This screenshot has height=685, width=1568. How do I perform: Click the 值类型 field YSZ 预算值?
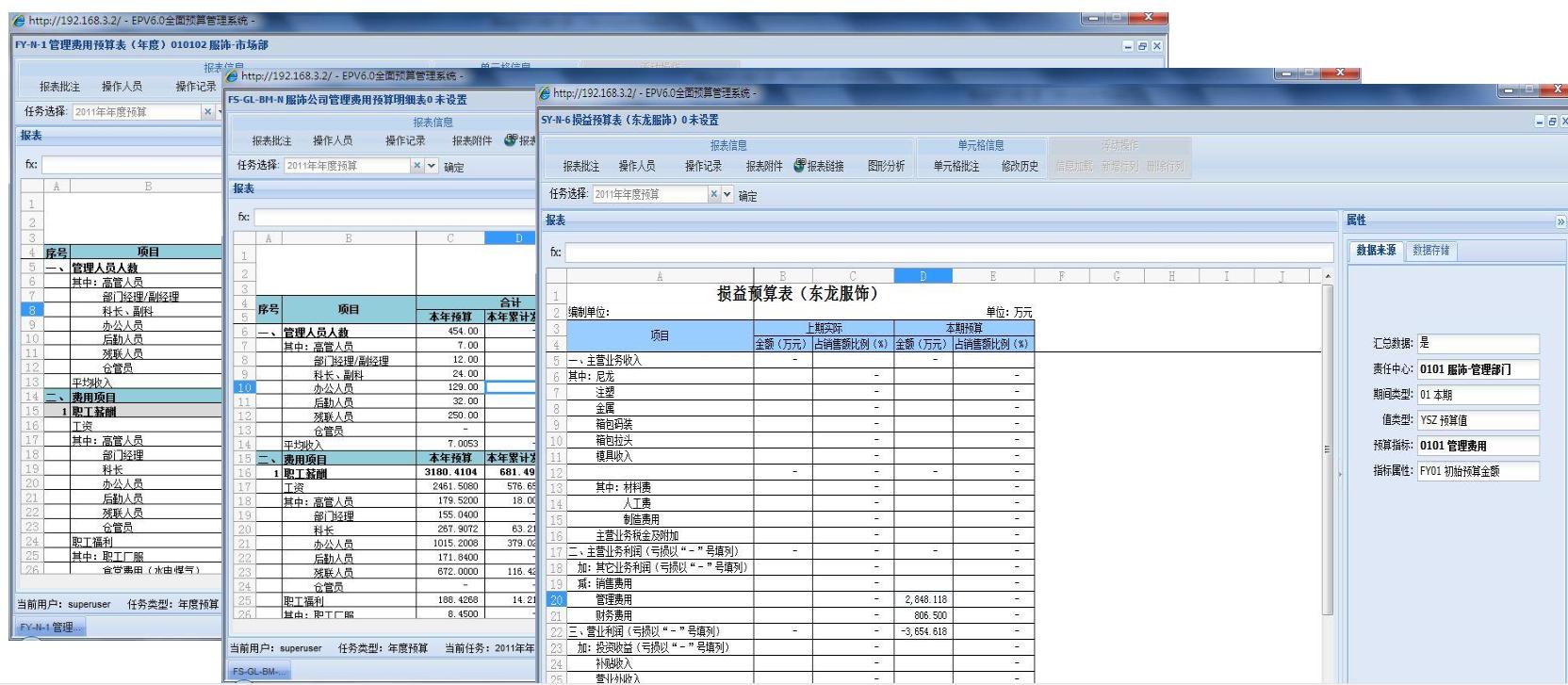click(1478, 420)
